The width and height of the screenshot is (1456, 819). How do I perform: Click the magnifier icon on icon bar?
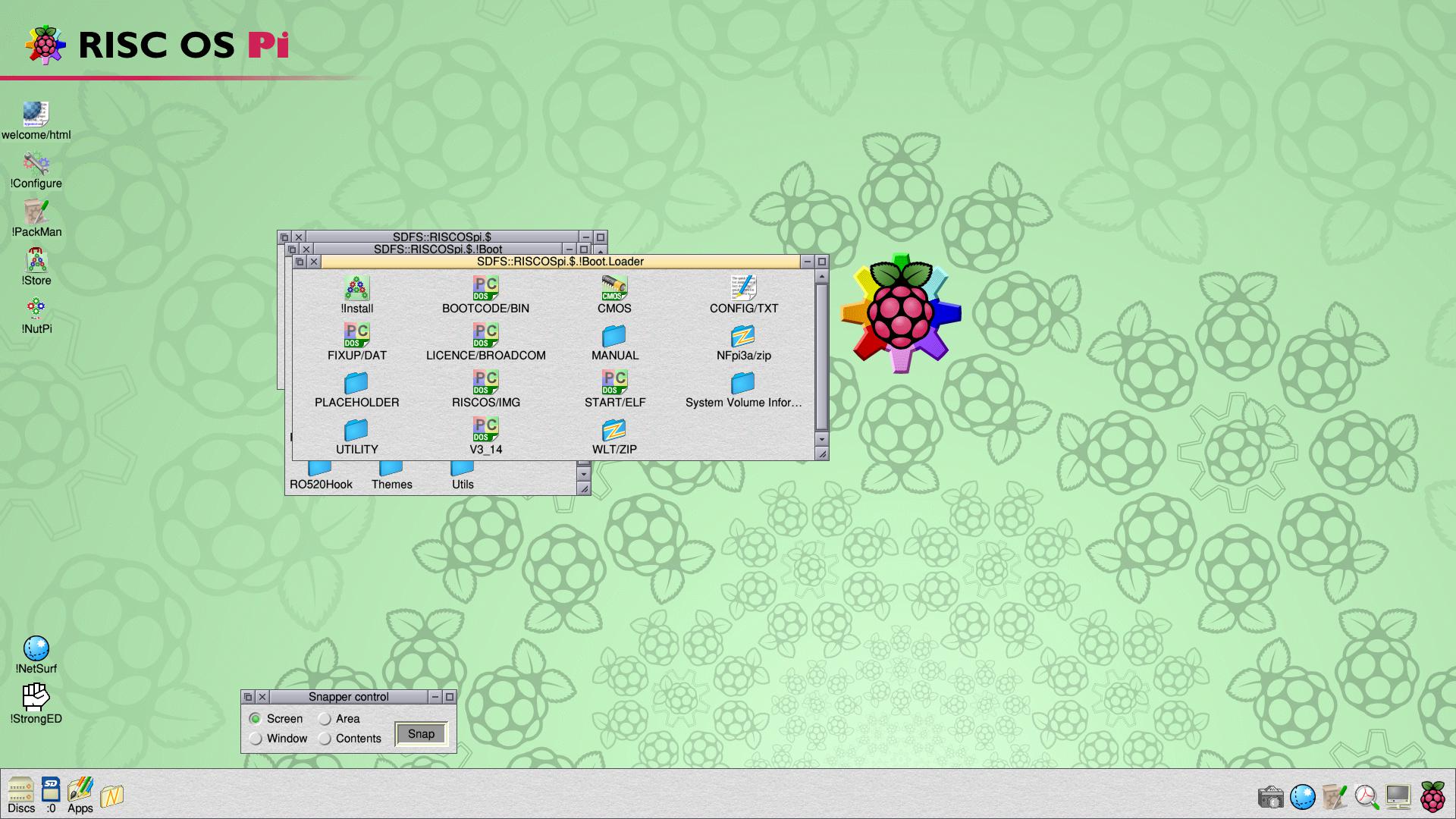(1367, 796)
